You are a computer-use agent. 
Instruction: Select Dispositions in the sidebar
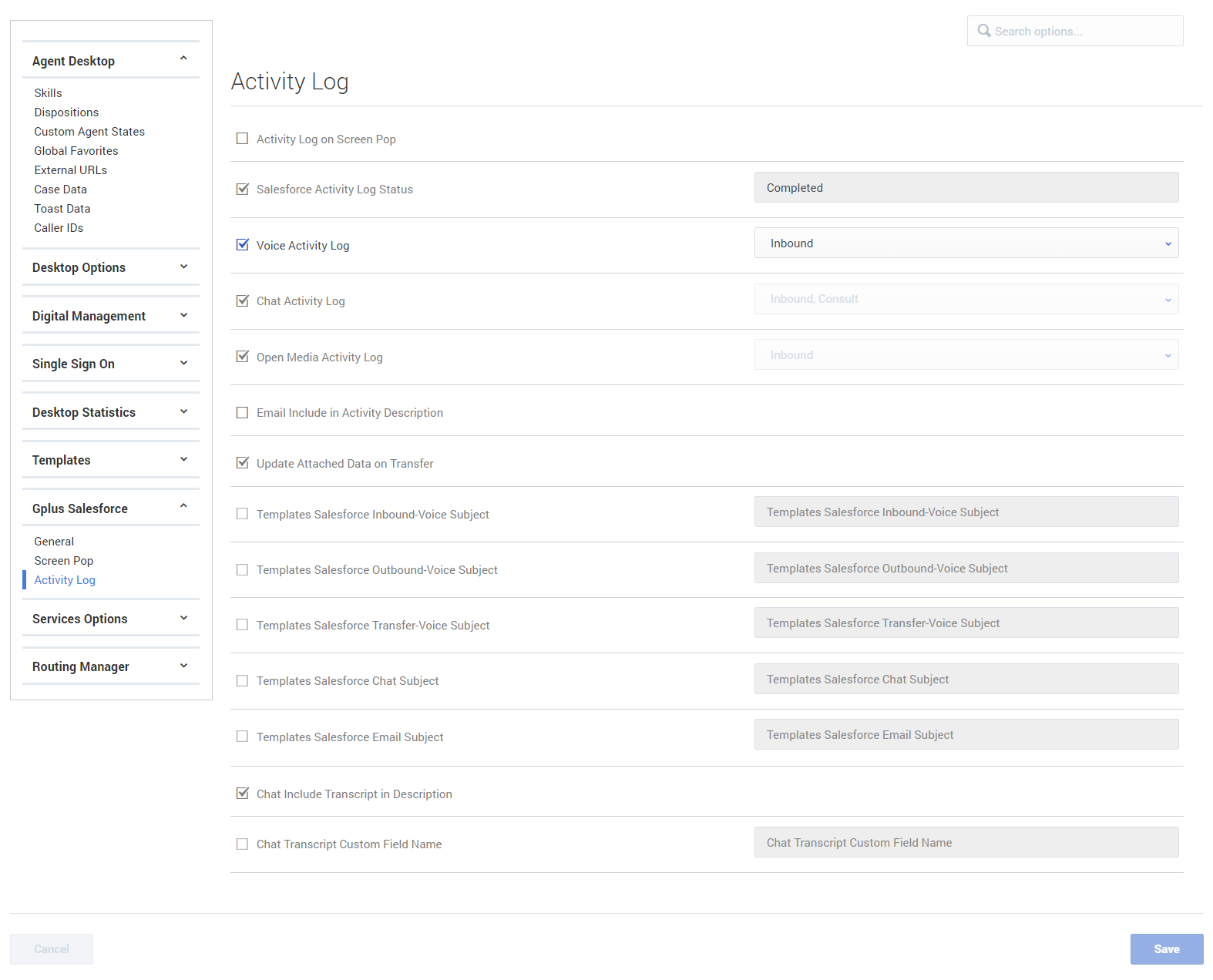pyautogui.click(x=66, y=112)
